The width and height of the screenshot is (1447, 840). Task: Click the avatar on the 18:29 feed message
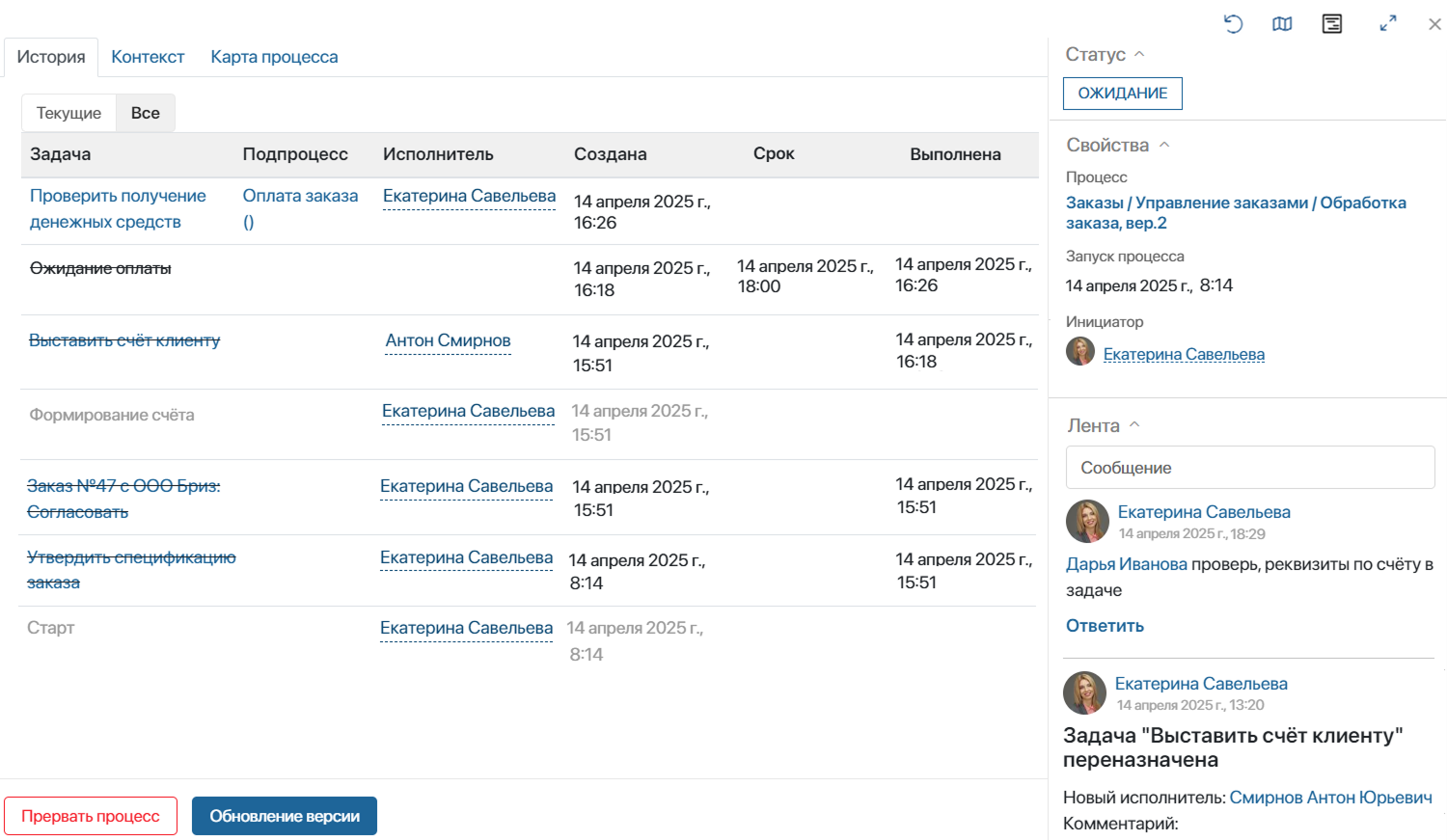pyautogui.click(x=1087, y=521)
